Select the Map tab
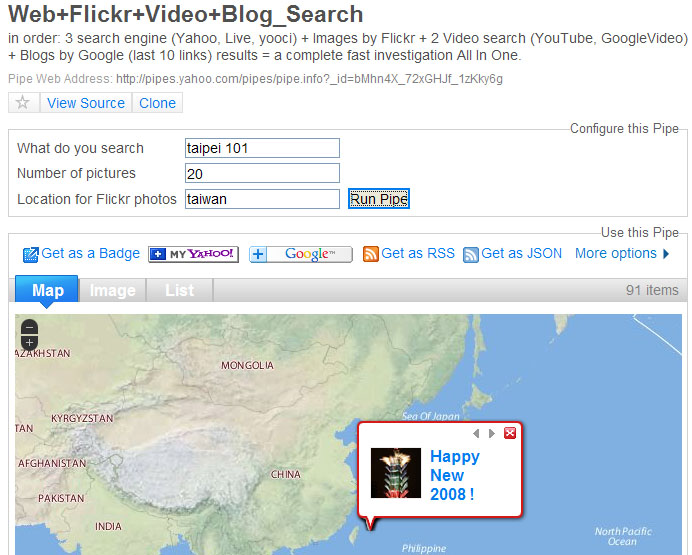This screenshot has width=692, height=555. tap(47, 290)
